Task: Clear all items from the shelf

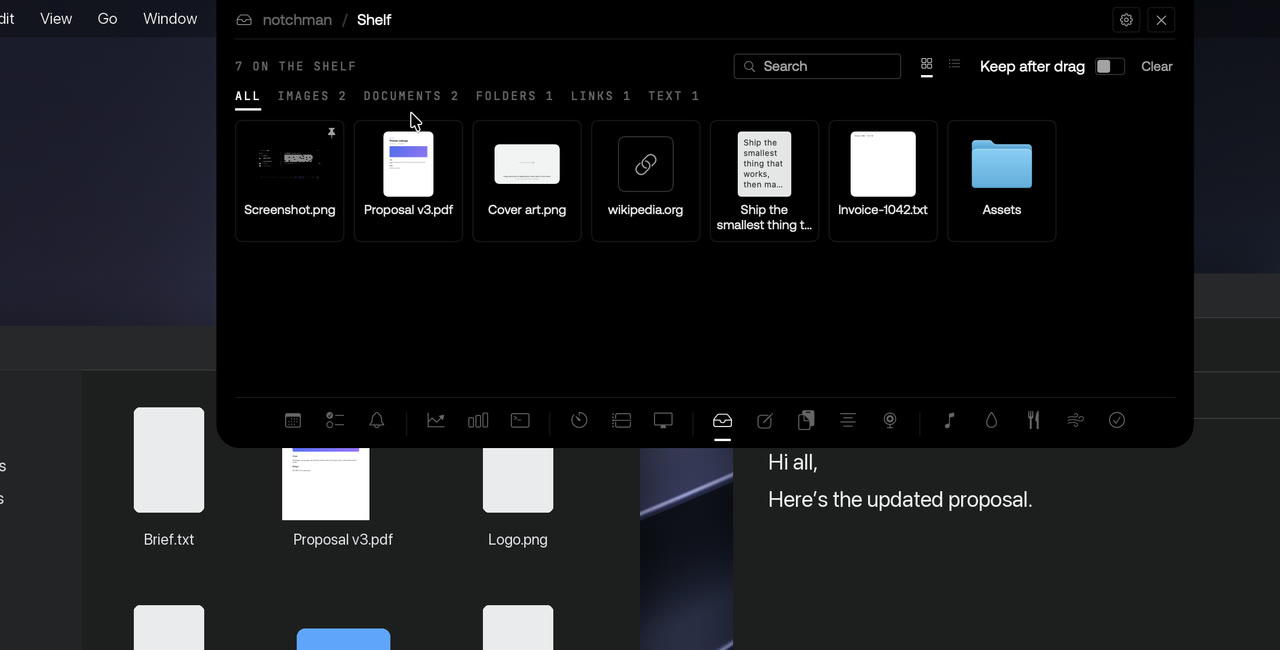Action: pos(1157,66)
